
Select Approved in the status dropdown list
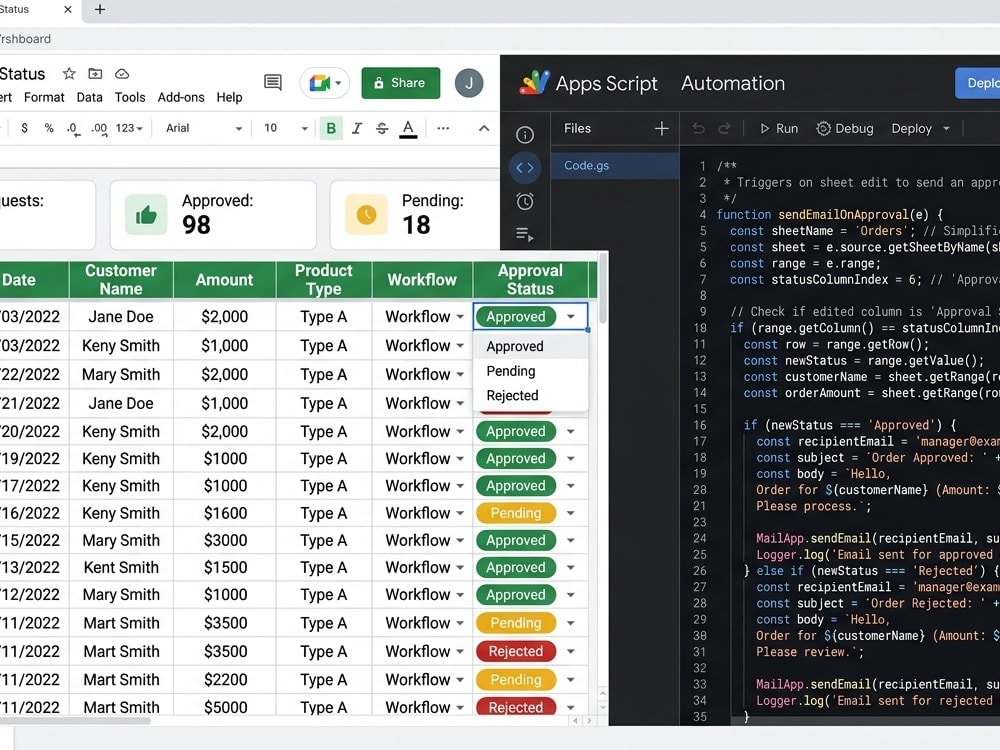(x=531, y=346)
